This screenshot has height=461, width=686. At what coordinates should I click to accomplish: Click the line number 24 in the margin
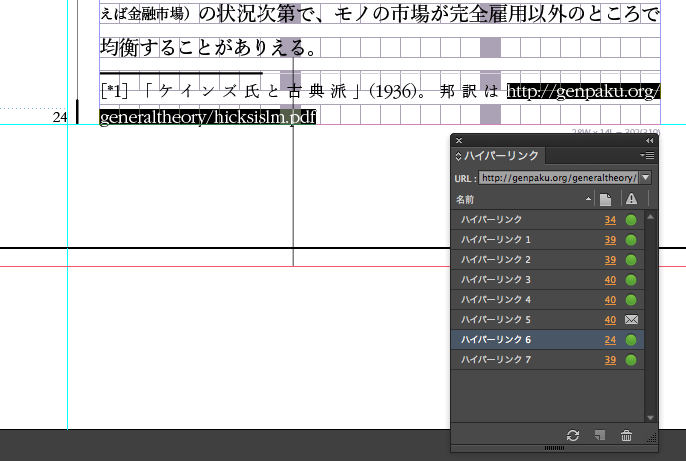tap(60, 117)
